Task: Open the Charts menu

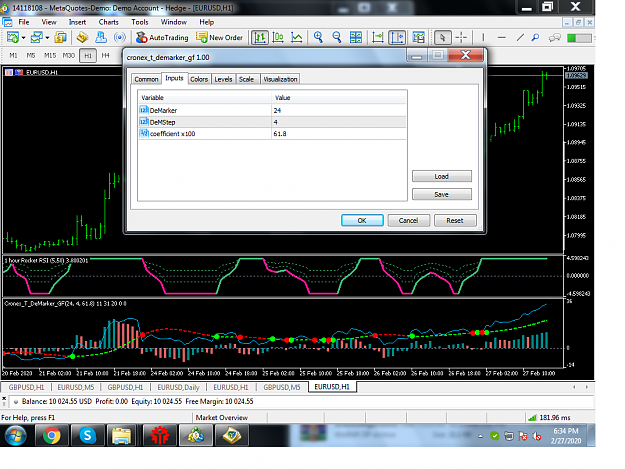Action: pyautogui.click(x=108, y=22)
